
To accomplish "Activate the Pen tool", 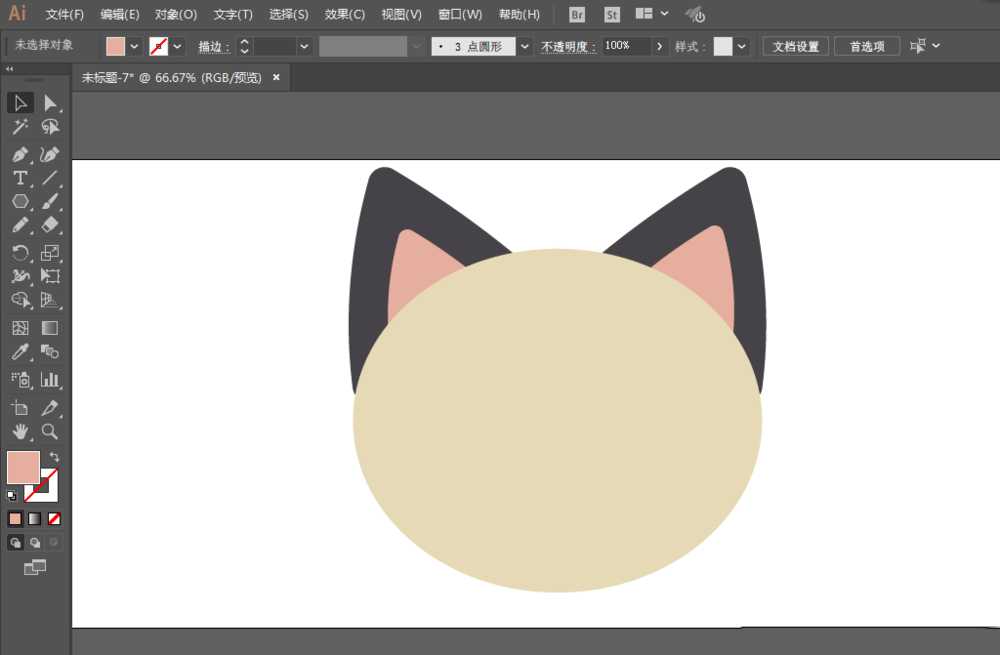I will pyautogui.click(x=20, y=154).
